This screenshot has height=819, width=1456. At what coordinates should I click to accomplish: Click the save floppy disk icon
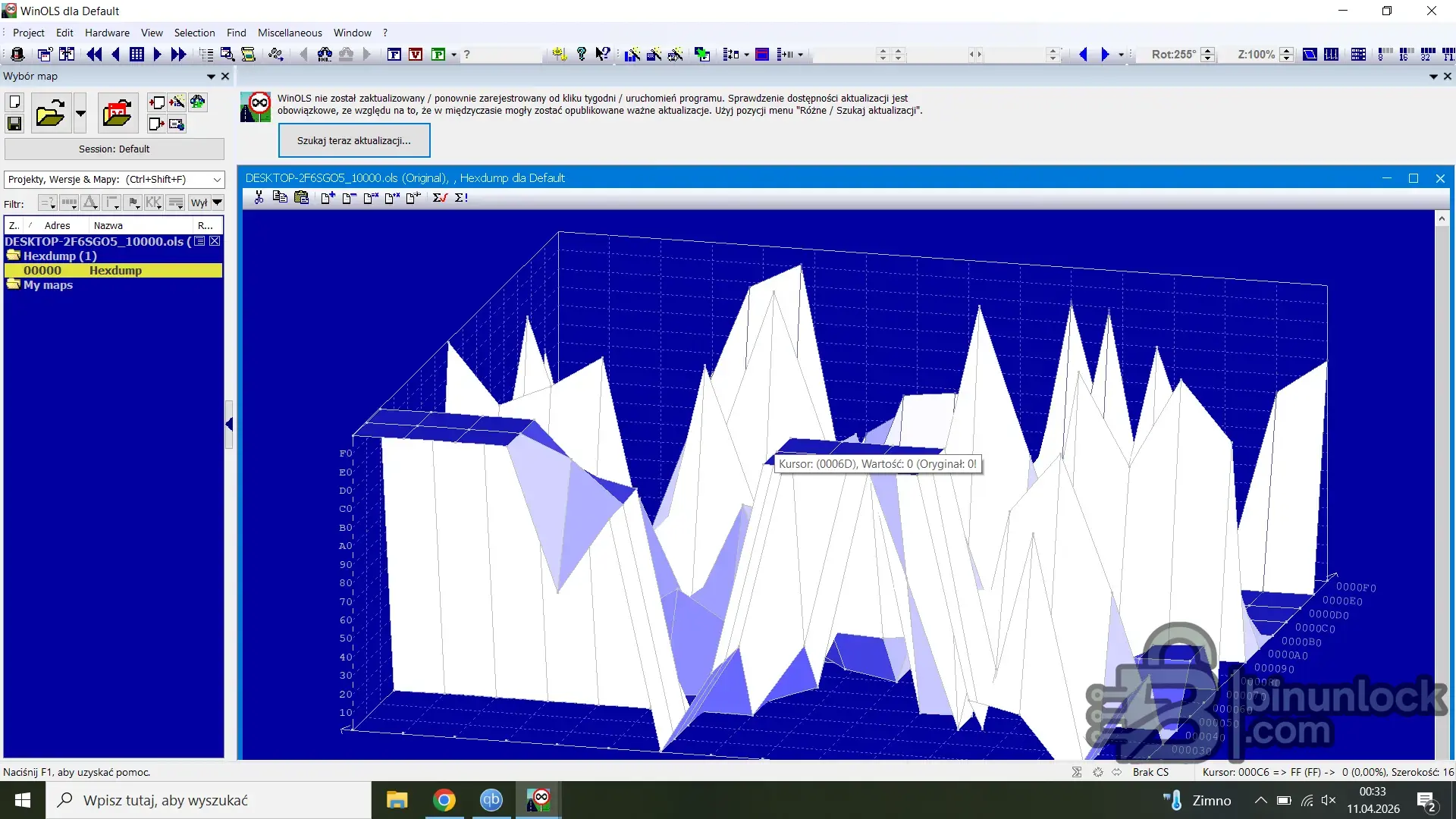point(14,124)
